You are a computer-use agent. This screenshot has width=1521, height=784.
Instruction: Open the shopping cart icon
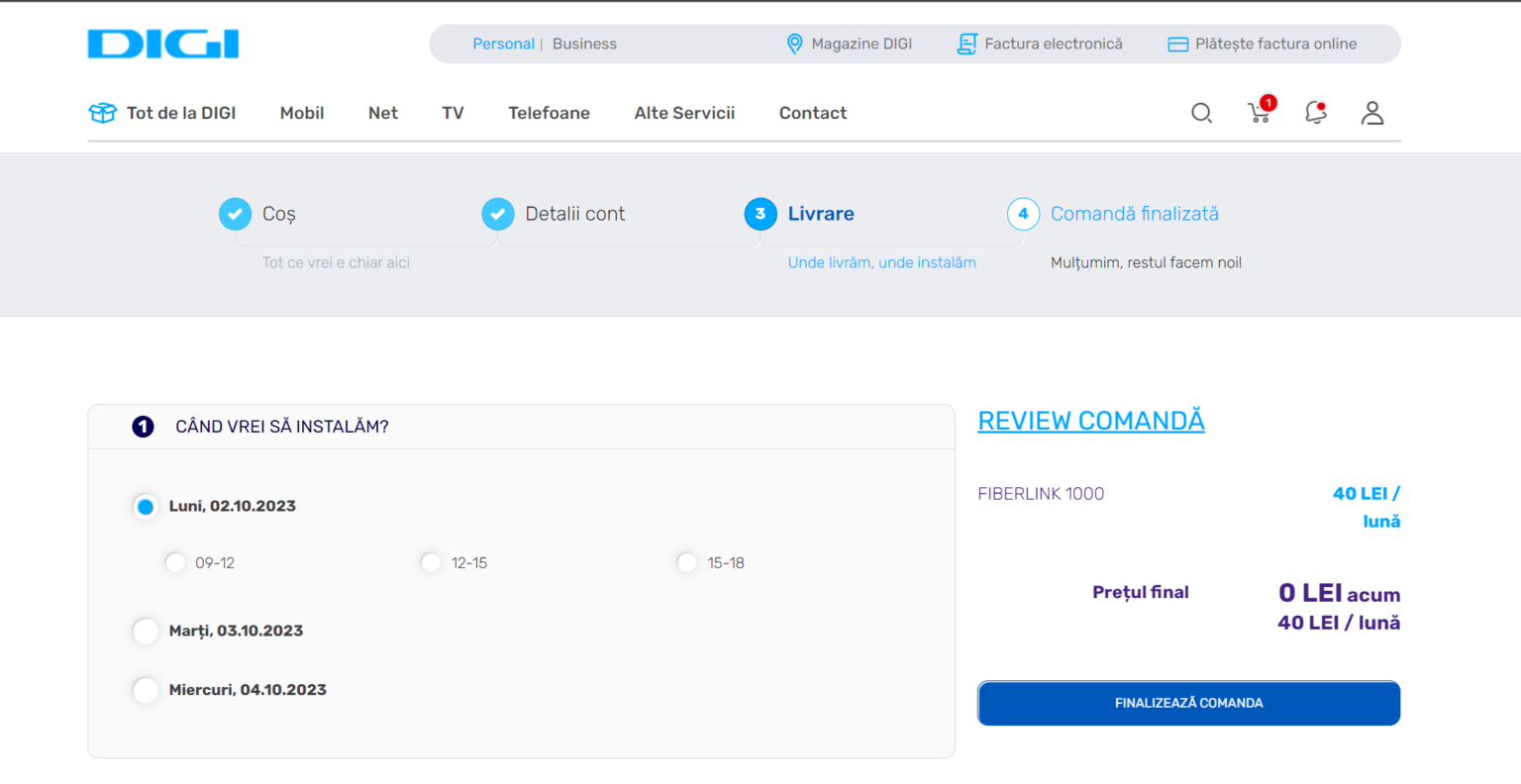[x=1259, y=113]
